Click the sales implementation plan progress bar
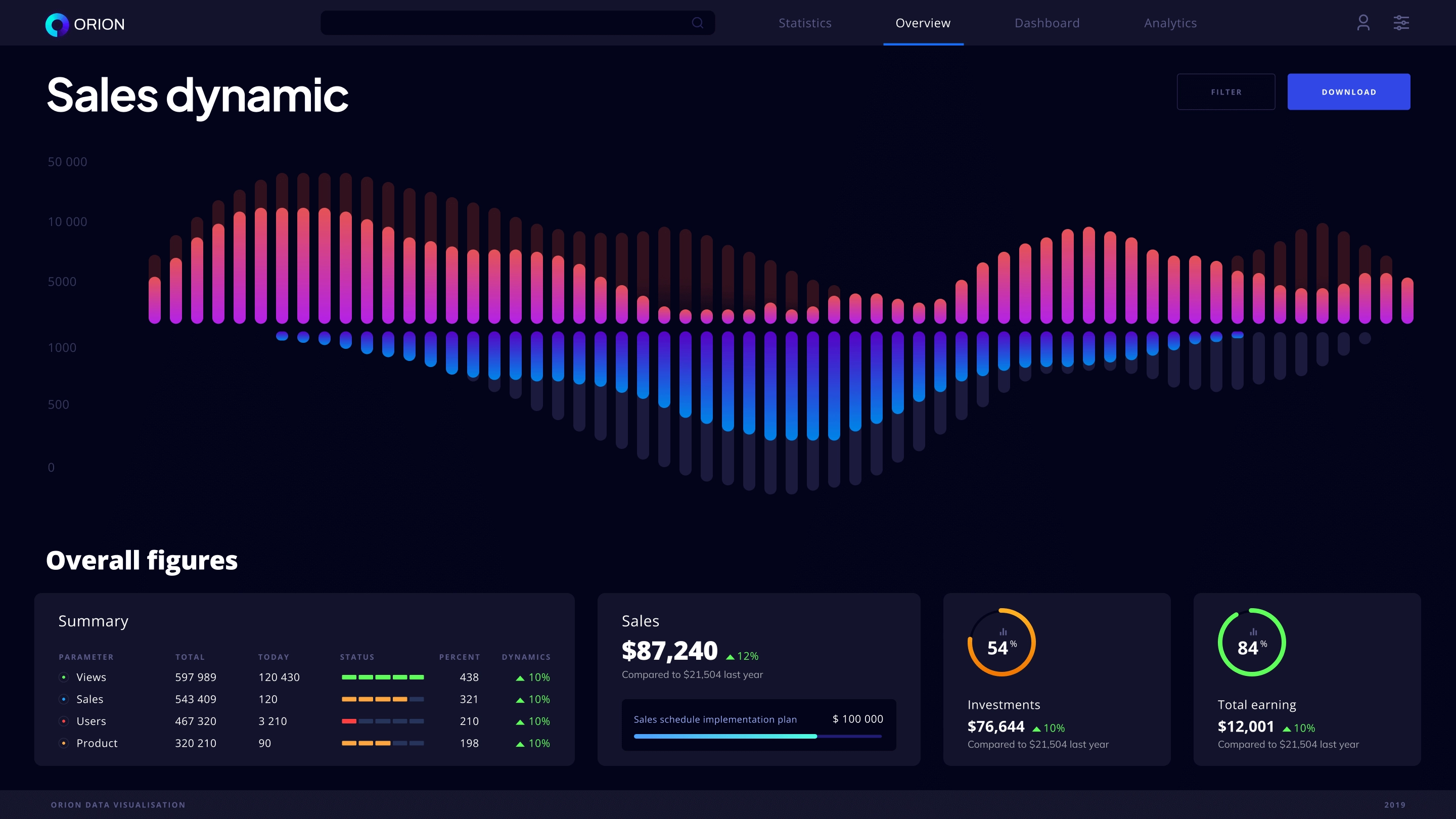 click(x=757, y=736)
